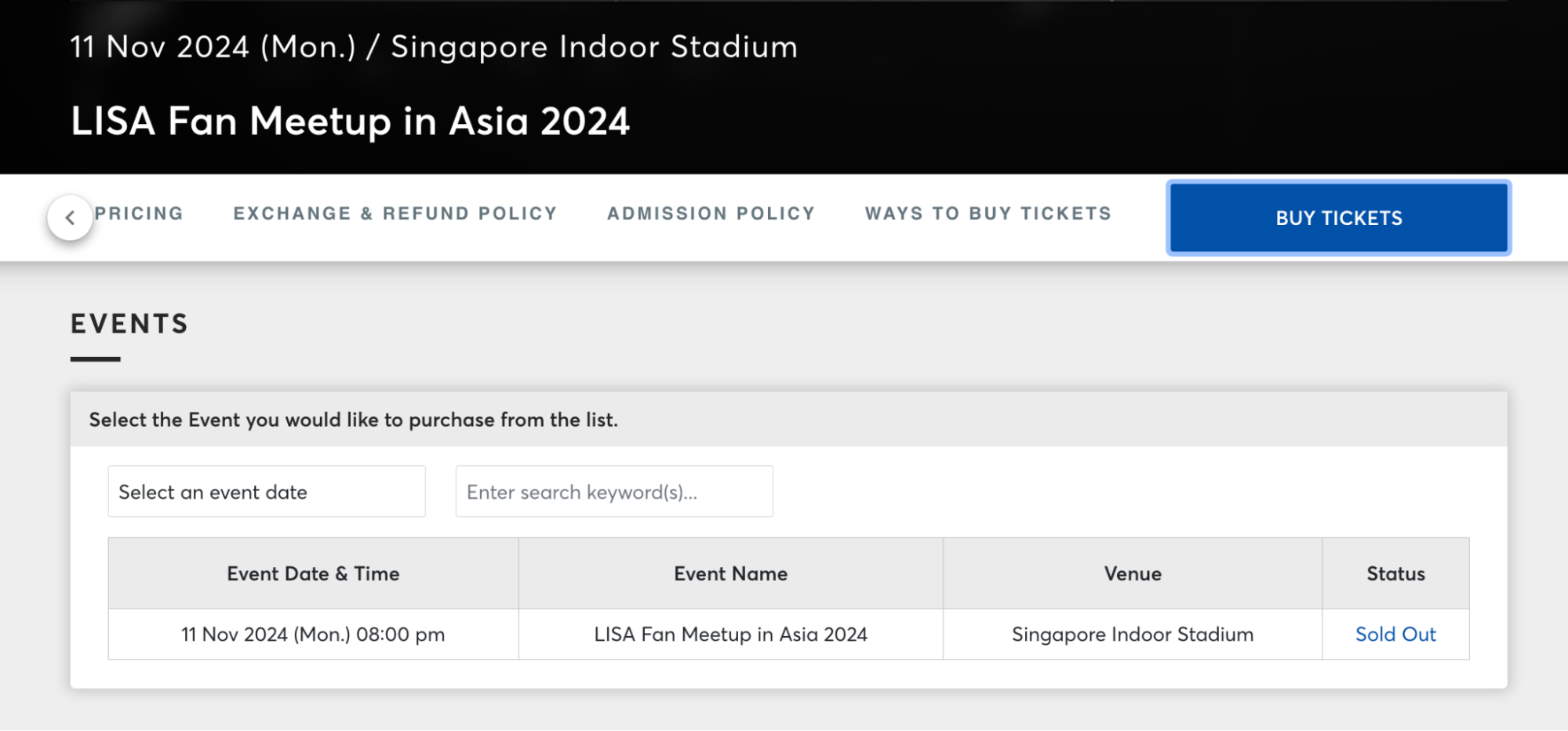The height and width of the screenshot is (731, 1568).
Task: Go to Exchange & Refund Policy tab
Action: (395, 213)
